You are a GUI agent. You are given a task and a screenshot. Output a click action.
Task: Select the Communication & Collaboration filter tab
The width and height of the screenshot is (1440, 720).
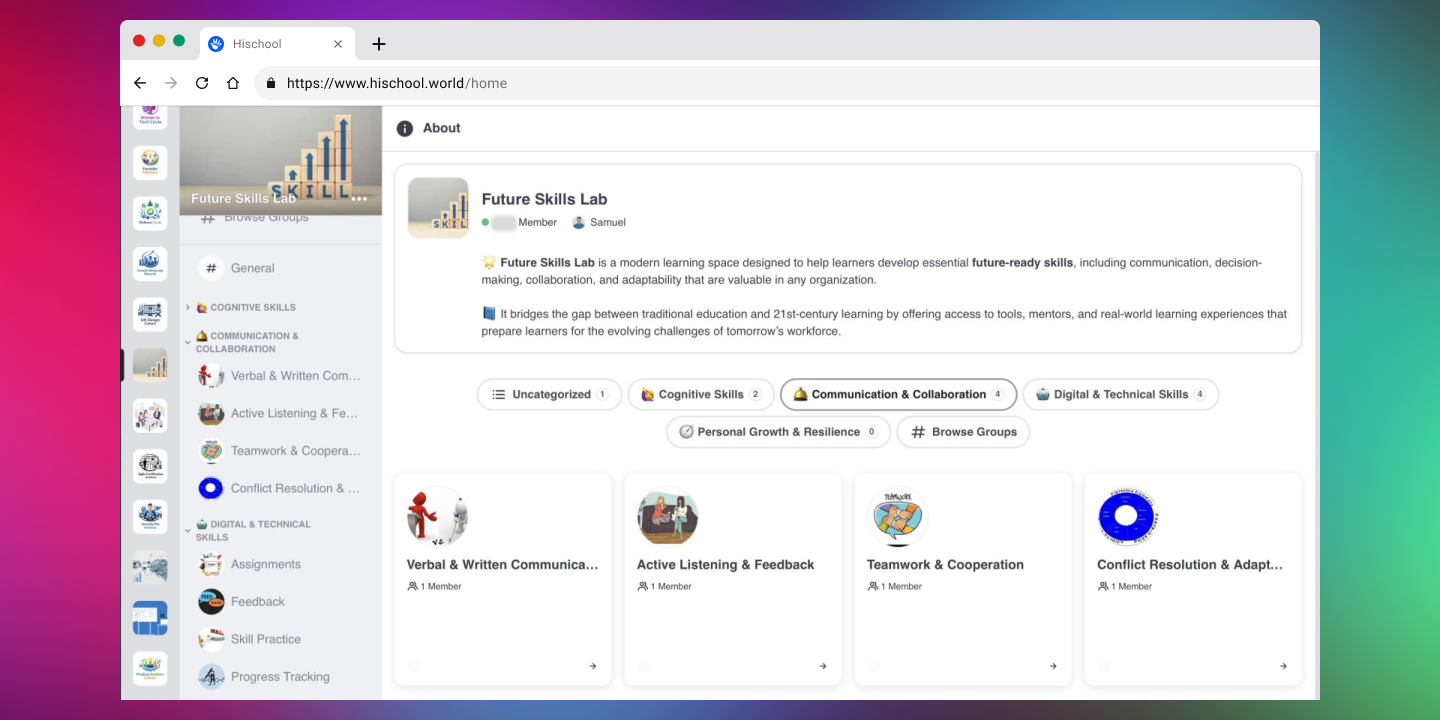[x=898, y=394]
